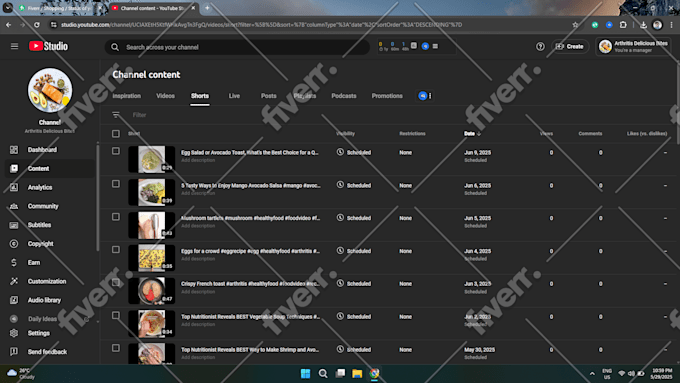Open the Eggs for a crowd short title

click(x=250, y=251)
